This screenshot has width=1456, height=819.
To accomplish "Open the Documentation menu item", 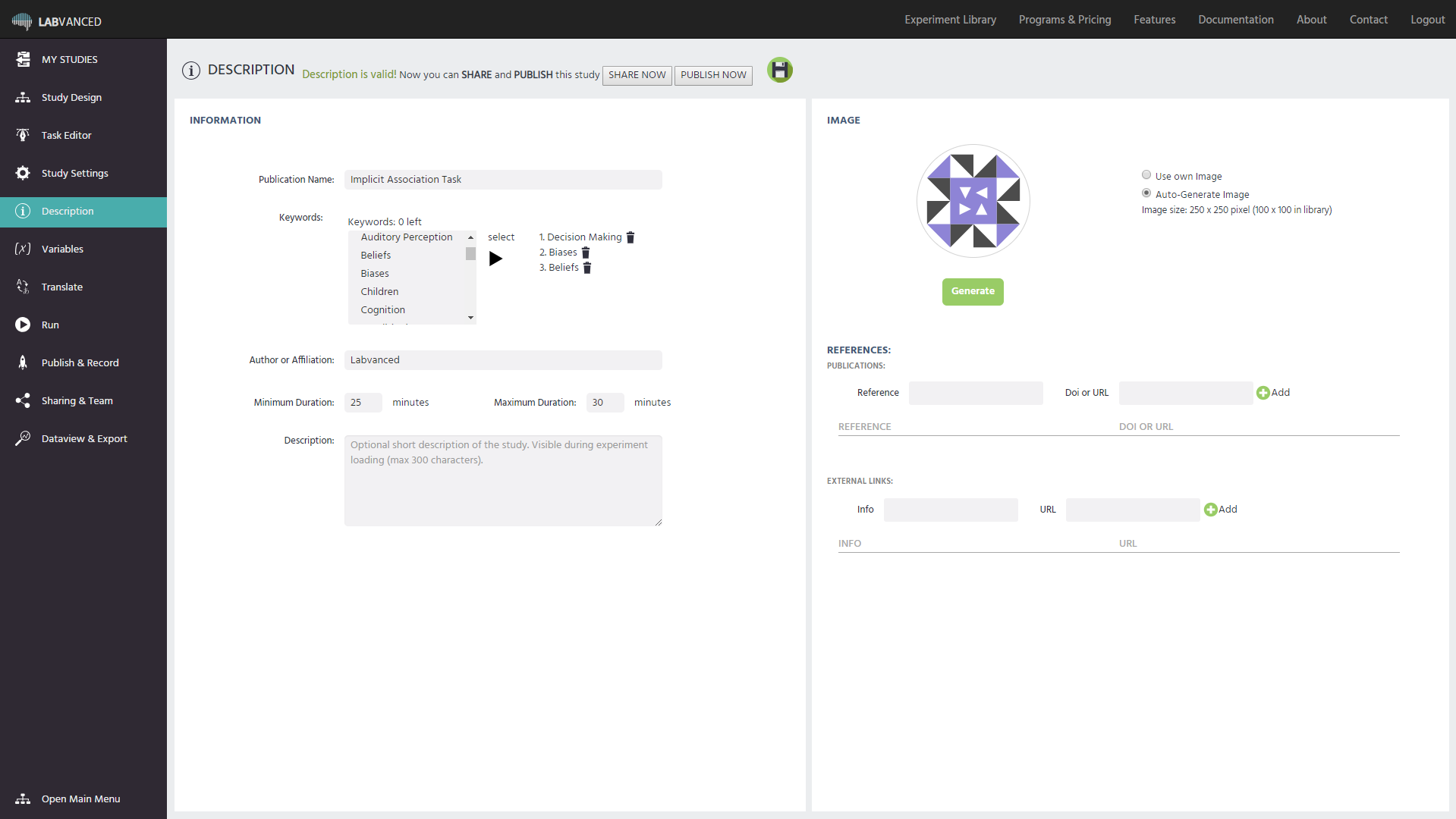I will point(1235,20).
